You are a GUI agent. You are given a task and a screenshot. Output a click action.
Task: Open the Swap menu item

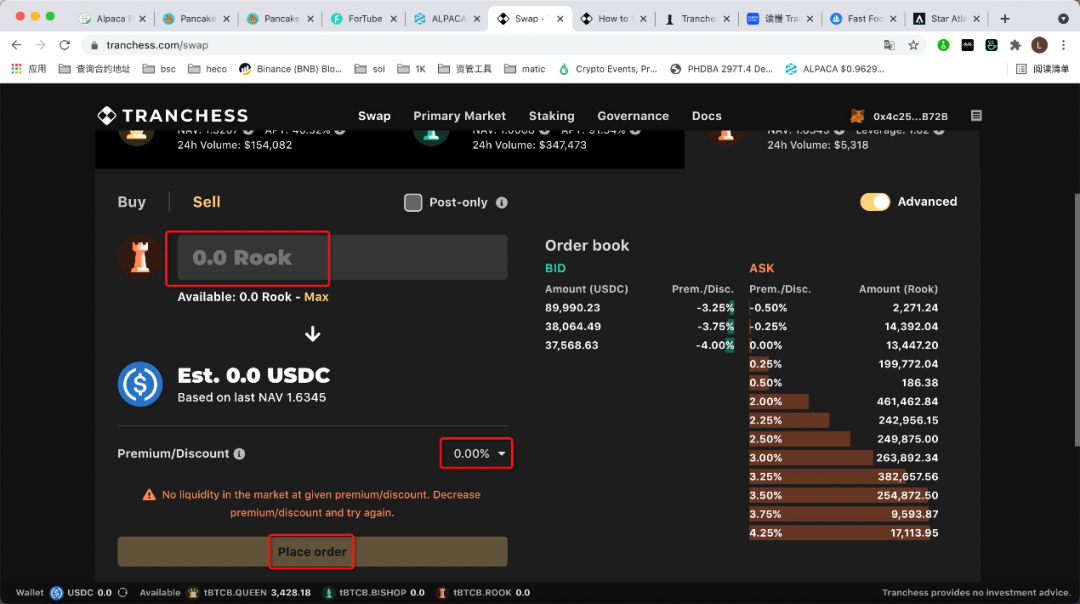pyautogui.click(x=374, y=116)
